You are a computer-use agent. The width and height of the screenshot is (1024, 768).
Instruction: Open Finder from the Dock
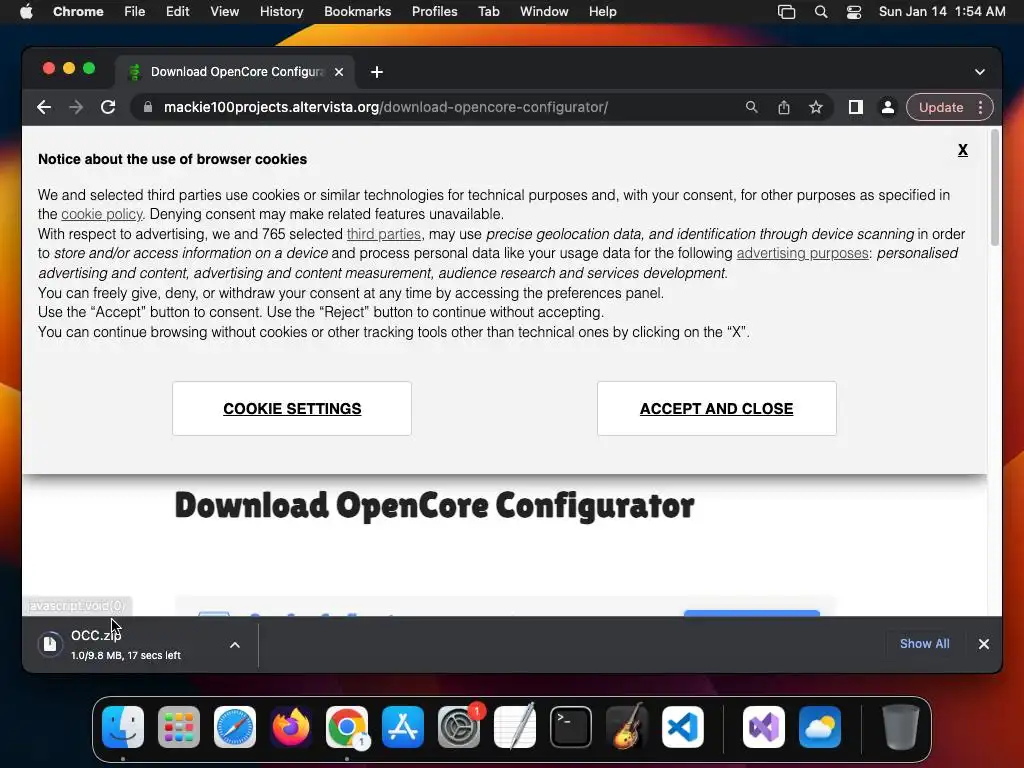(123, 727)
